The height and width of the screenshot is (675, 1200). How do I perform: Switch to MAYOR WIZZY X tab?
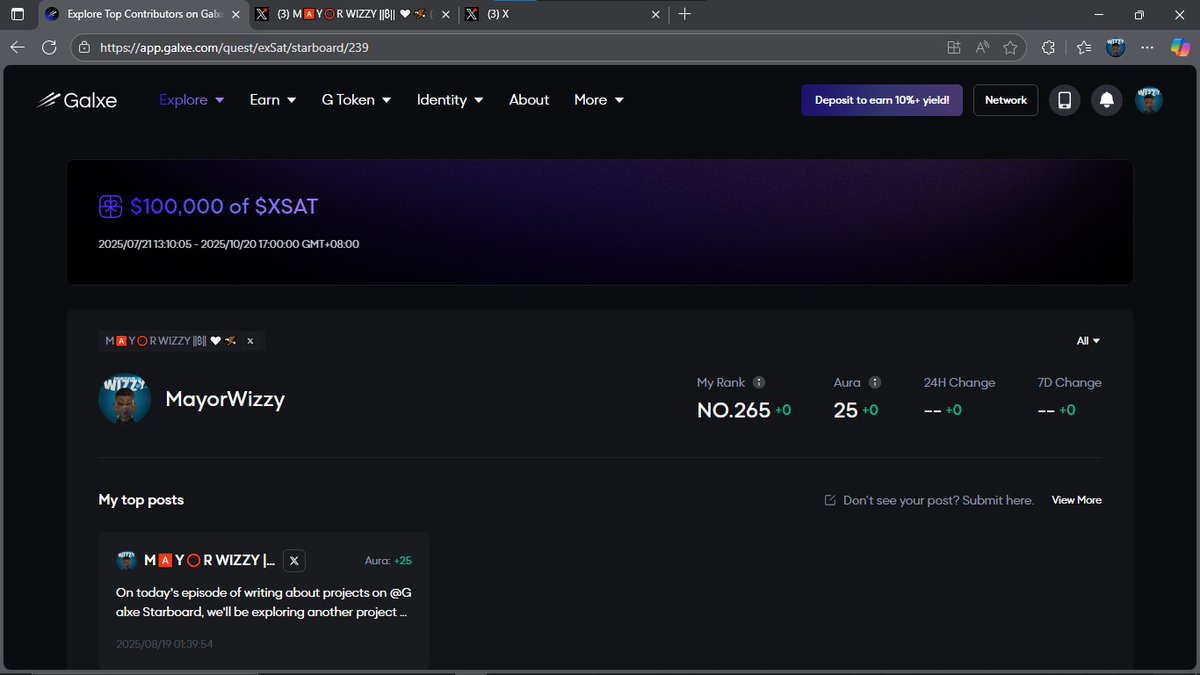[352, 15]
